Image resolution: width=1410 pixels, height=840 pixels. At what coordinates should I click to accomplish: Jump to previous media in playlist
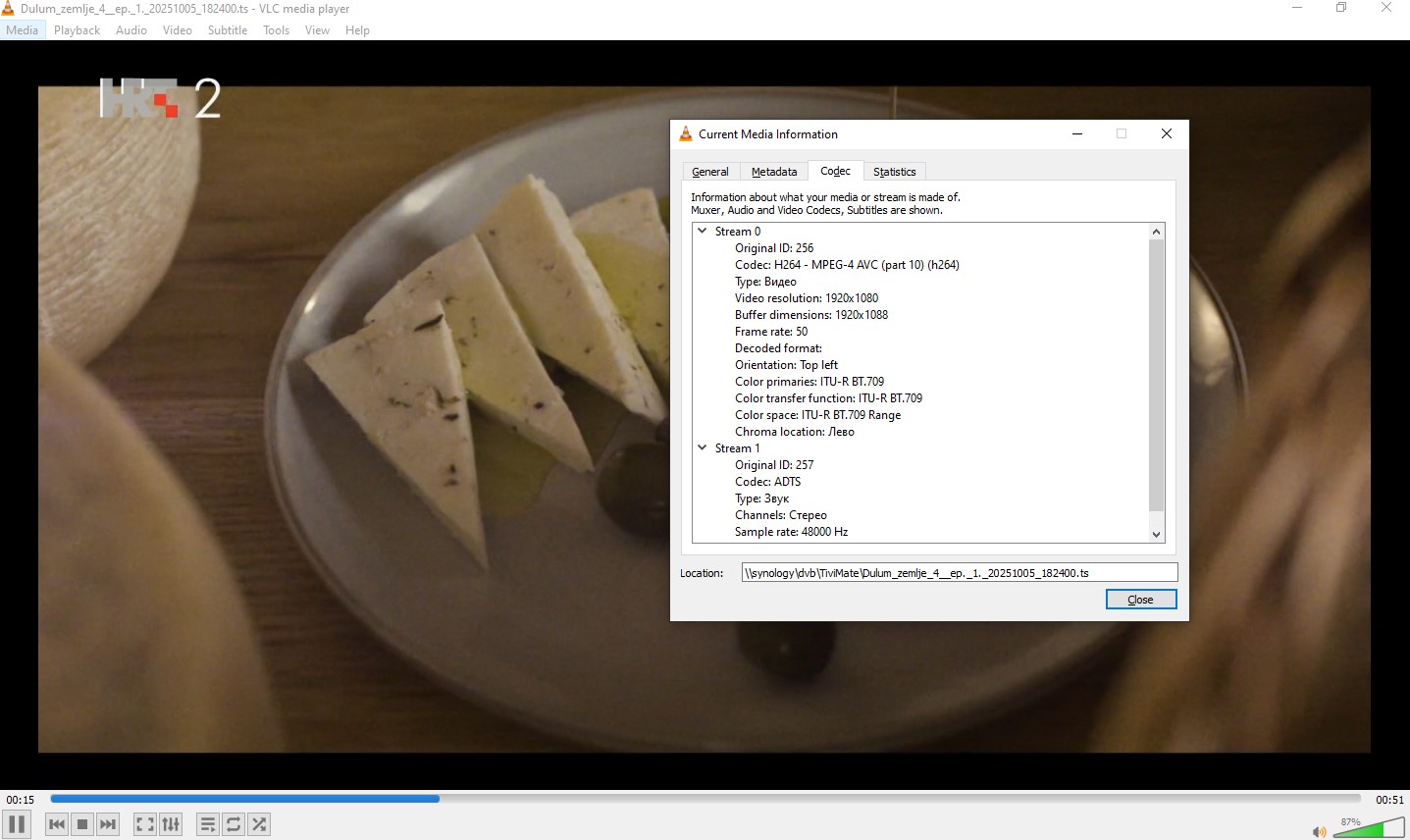57,824
